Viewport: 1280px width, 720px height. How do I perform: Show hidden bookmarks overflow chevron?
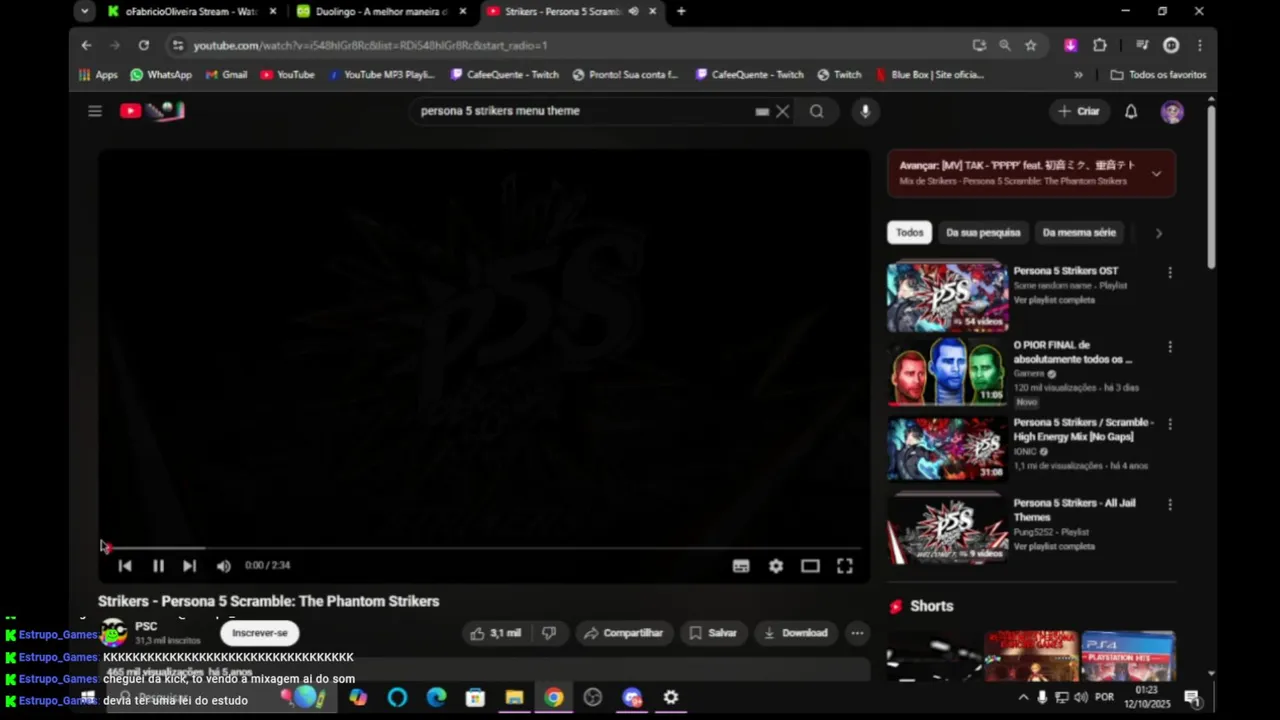pos(1078,75)
